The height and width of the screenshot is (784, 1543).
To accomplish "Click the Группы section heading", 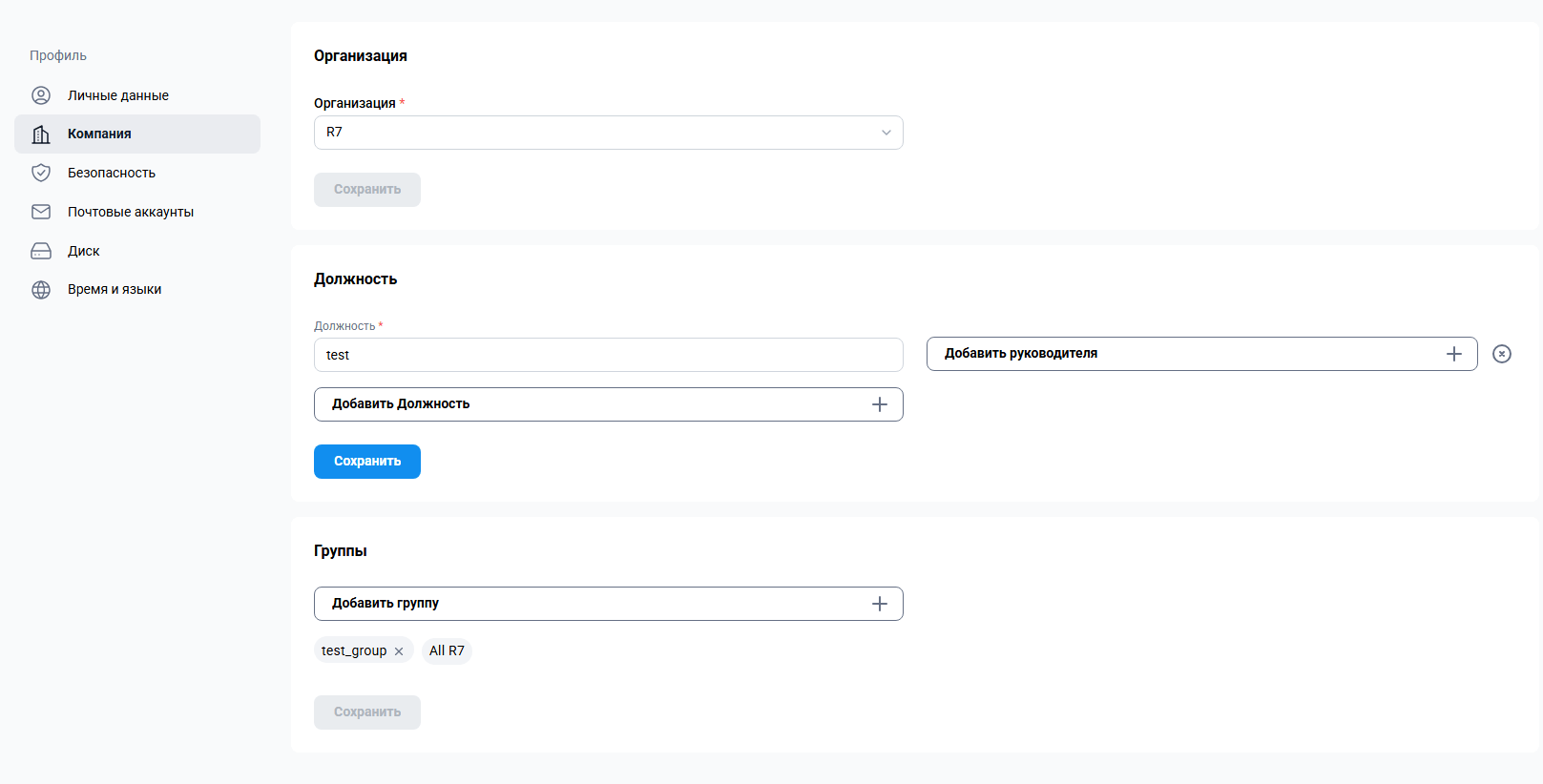I will coord(341,551).
